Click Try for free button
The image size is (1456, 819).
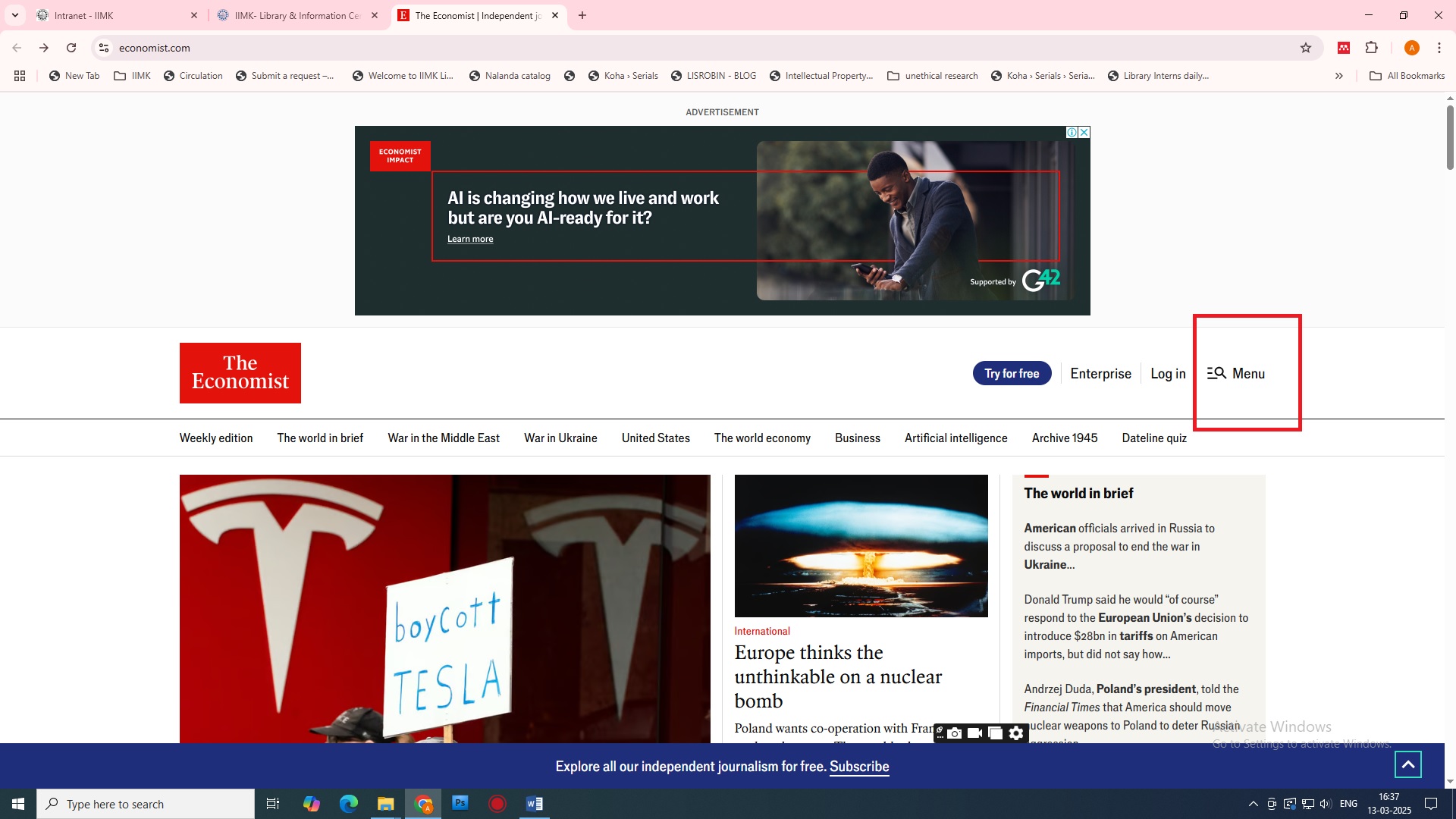1012,373
